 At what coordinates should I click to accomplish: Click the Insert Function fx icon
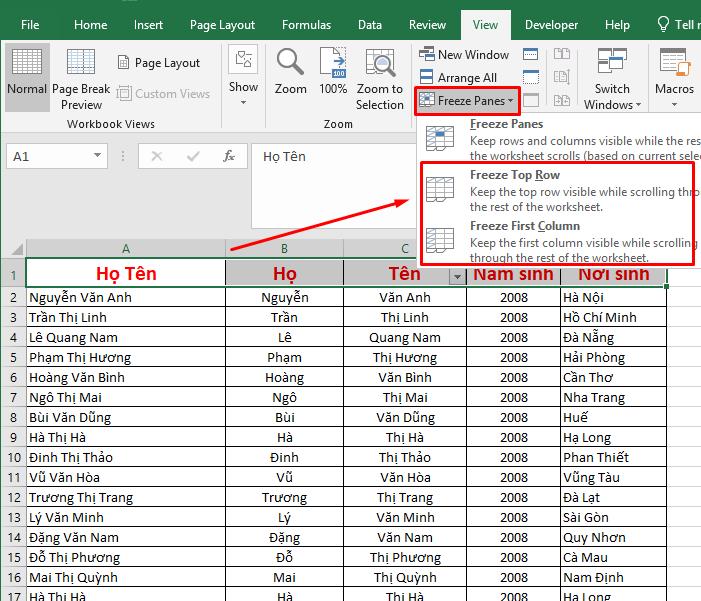tap(229, 156)
